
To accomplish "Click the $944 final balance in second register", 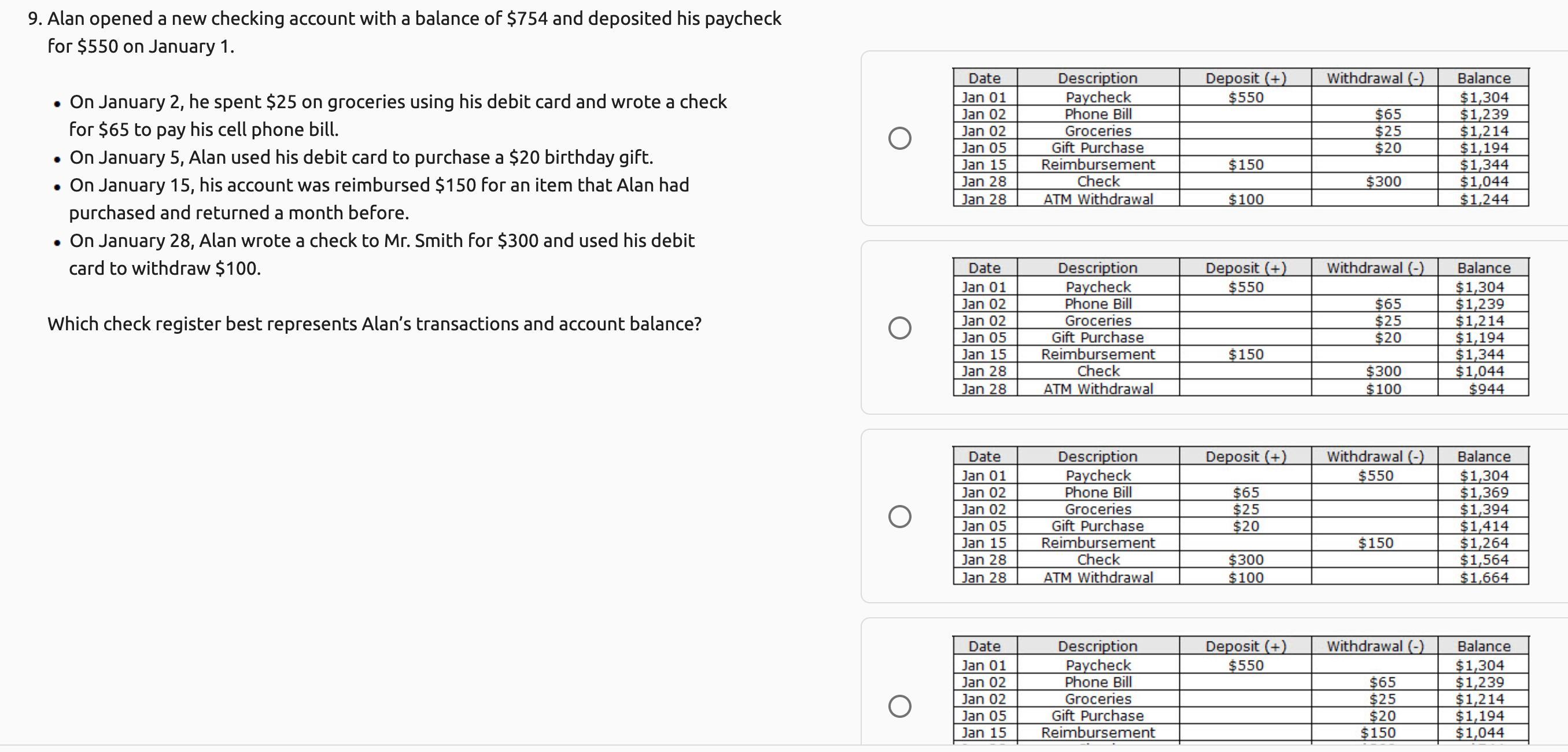I will [x=1486, y=389].
